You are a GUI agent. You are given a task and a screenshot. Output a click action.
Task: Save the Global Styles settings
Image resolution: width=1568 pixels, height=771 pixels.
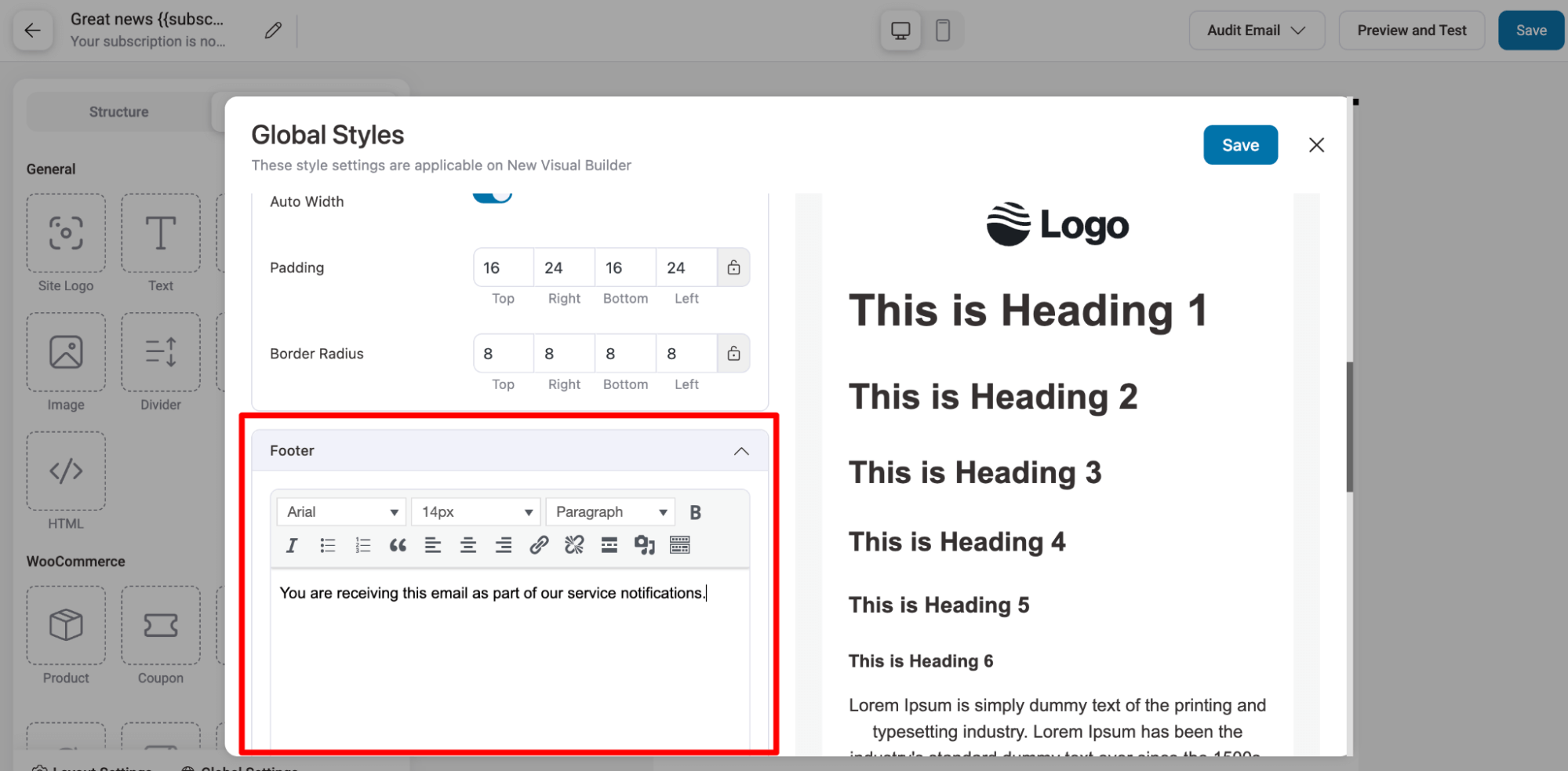tap(1240, 144)
